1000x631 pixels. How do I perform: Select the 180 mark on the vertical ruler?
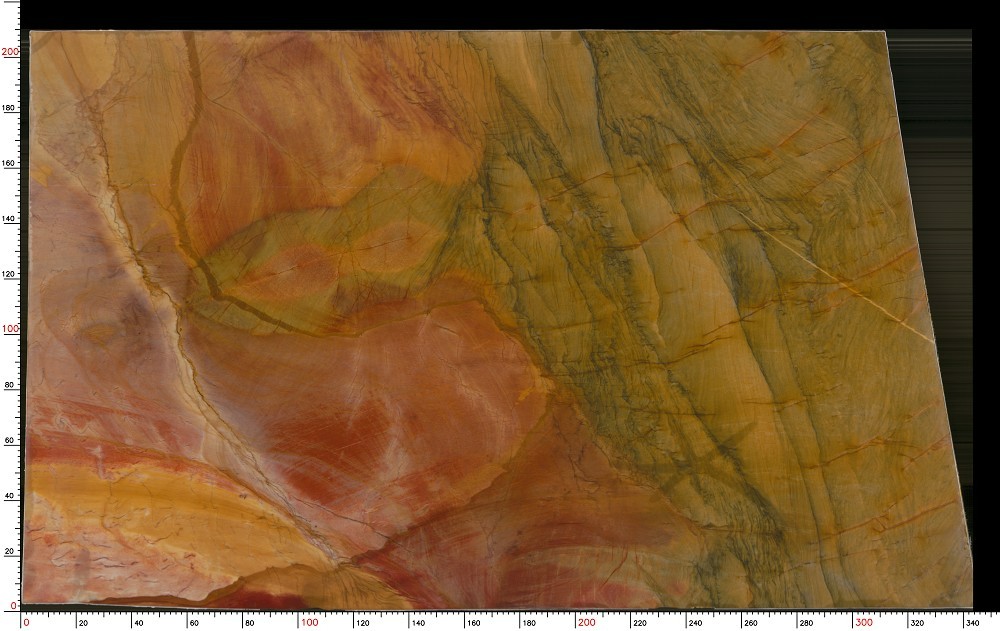[8, 107]
